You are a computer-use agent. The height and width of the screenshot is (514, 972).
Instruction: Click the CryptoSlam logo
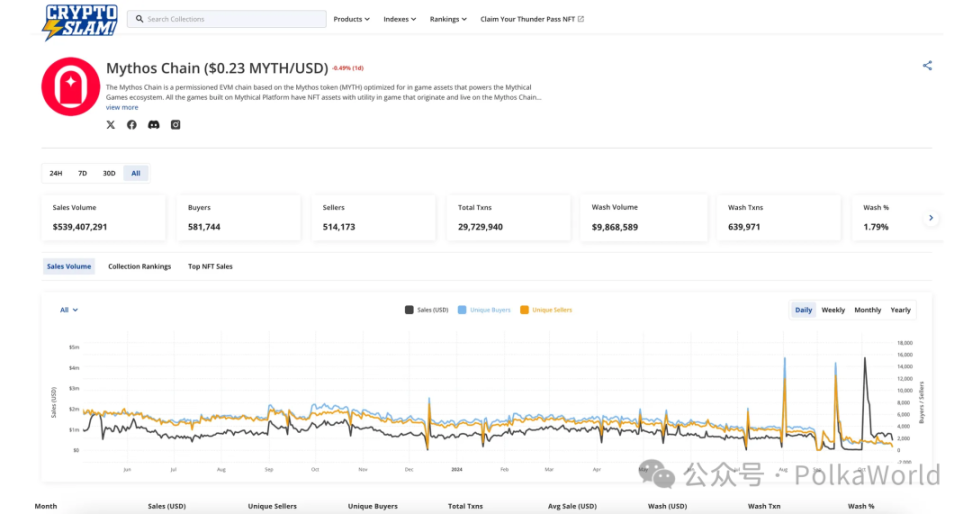[x=80, y=21]
